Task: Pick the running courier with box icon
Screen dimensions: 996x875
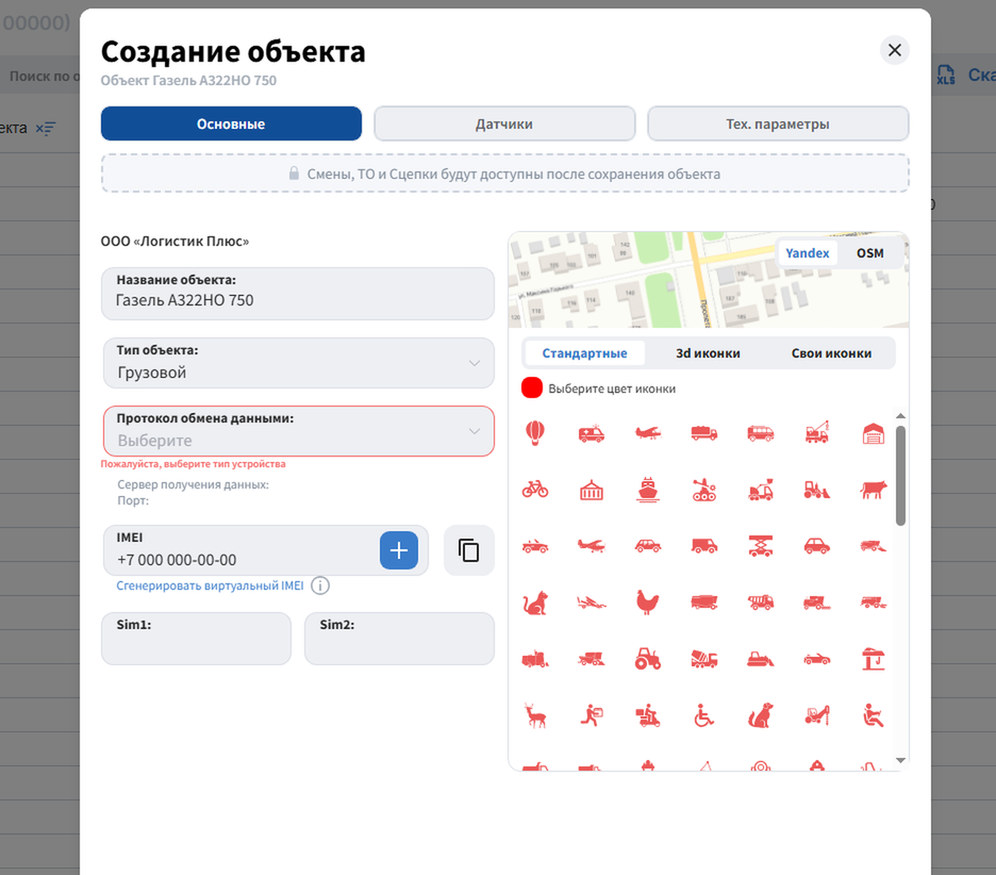Action: click(x=591, y=716)
